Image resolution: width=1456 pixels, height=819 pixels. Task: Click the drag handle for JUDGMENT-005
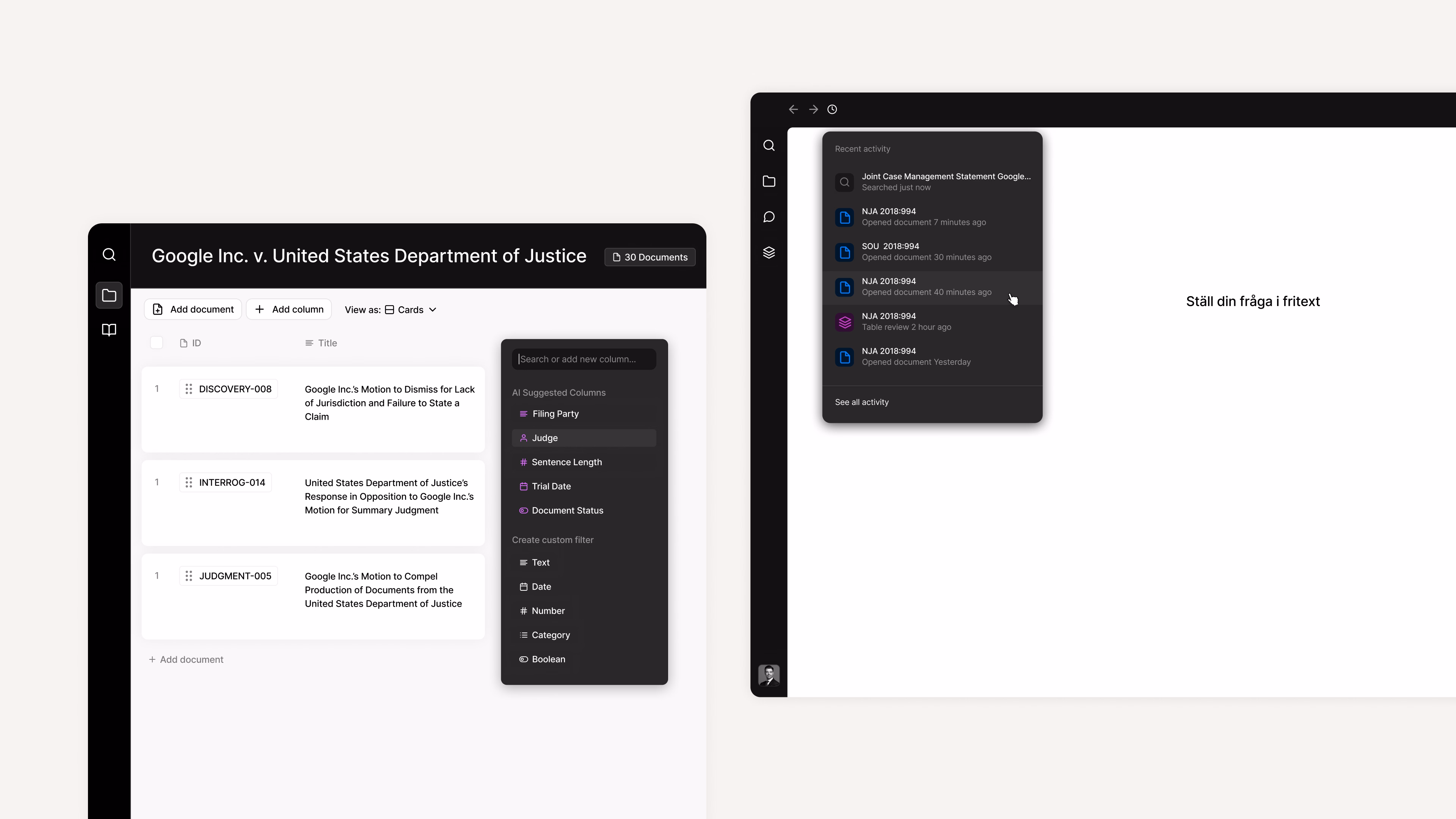pyautogui.click(x=189, y=576)
